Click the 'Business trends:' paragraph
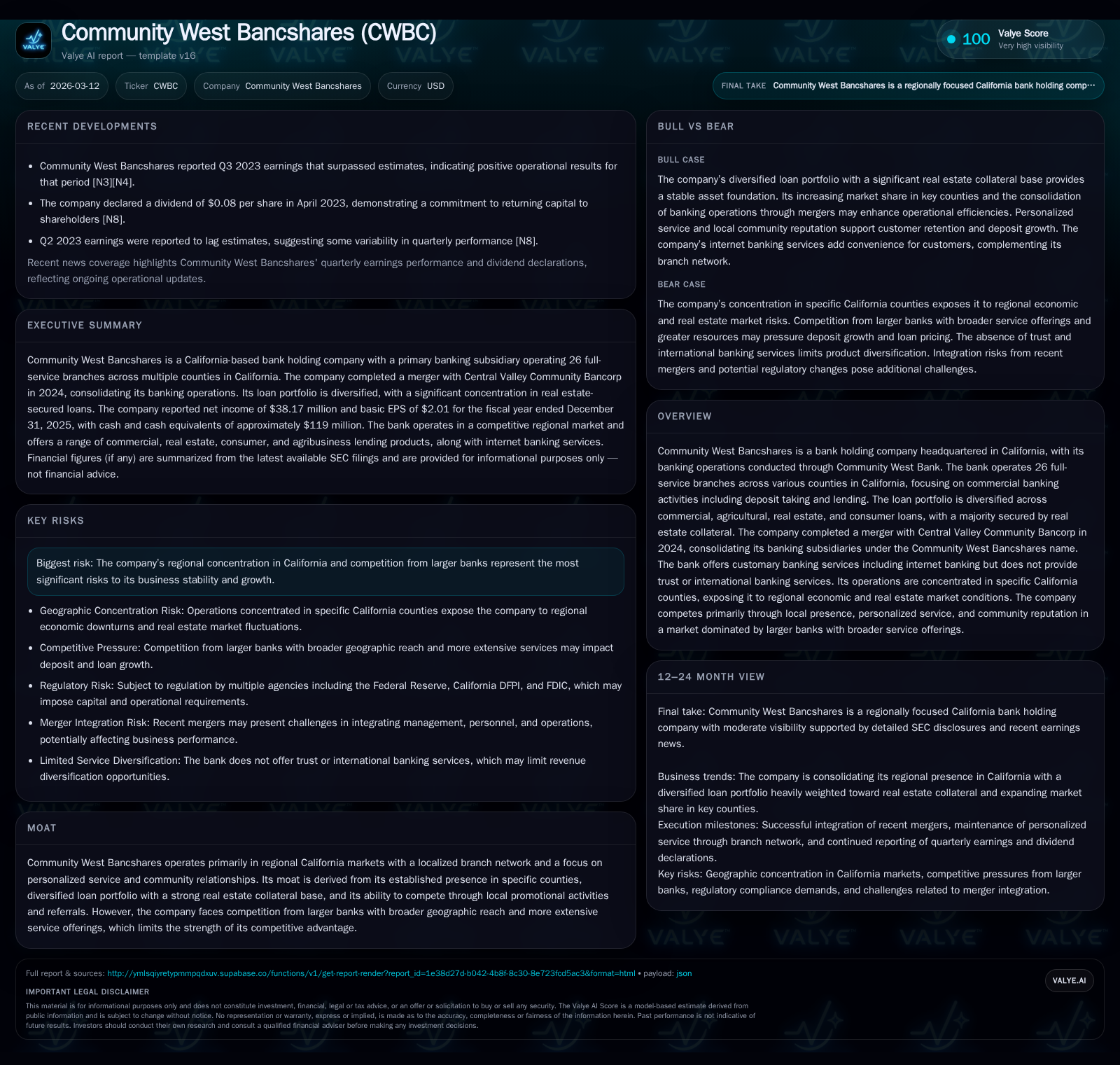 [x=869, y=793]
